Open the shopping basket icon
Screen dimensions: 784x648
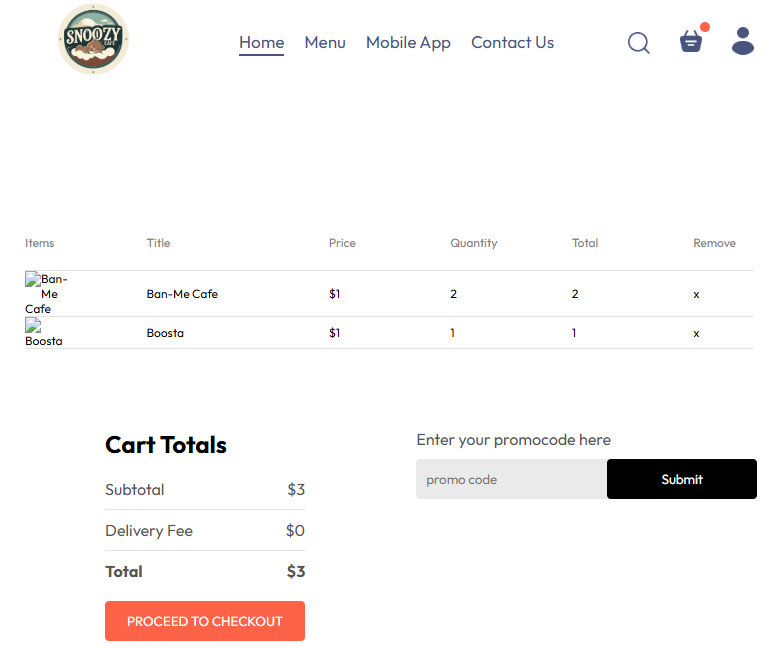pyautogui.click(x=691, y=42)
